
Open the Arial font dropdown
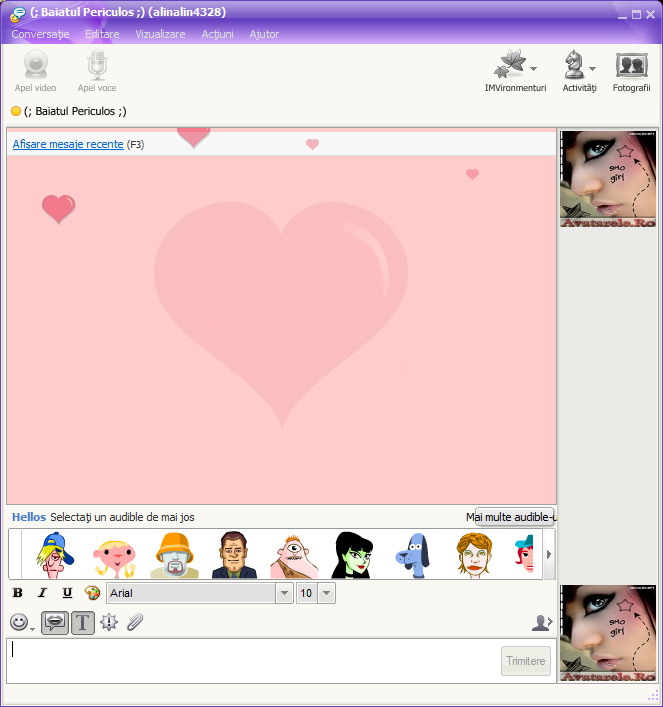[285, 593]
